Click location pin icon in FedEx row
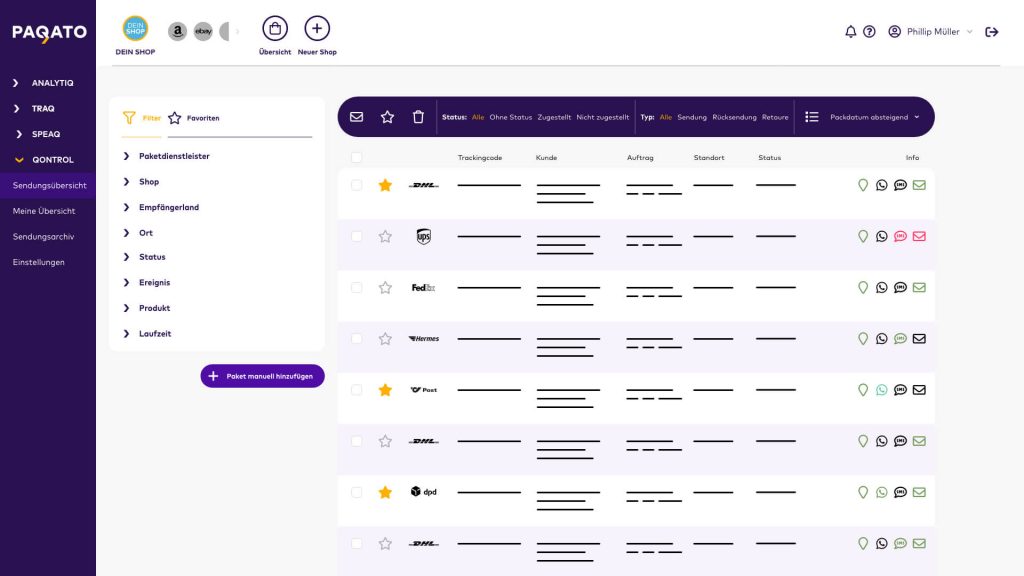Image resolution: width=1024 pixels, height=576 pixels. pyautogui.click(x=863, y=288)
